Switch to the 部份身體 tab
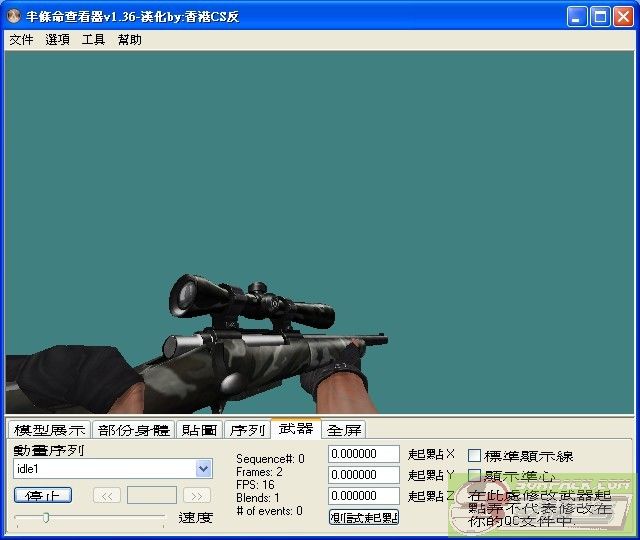640x540 pixels. click(134, 430)
